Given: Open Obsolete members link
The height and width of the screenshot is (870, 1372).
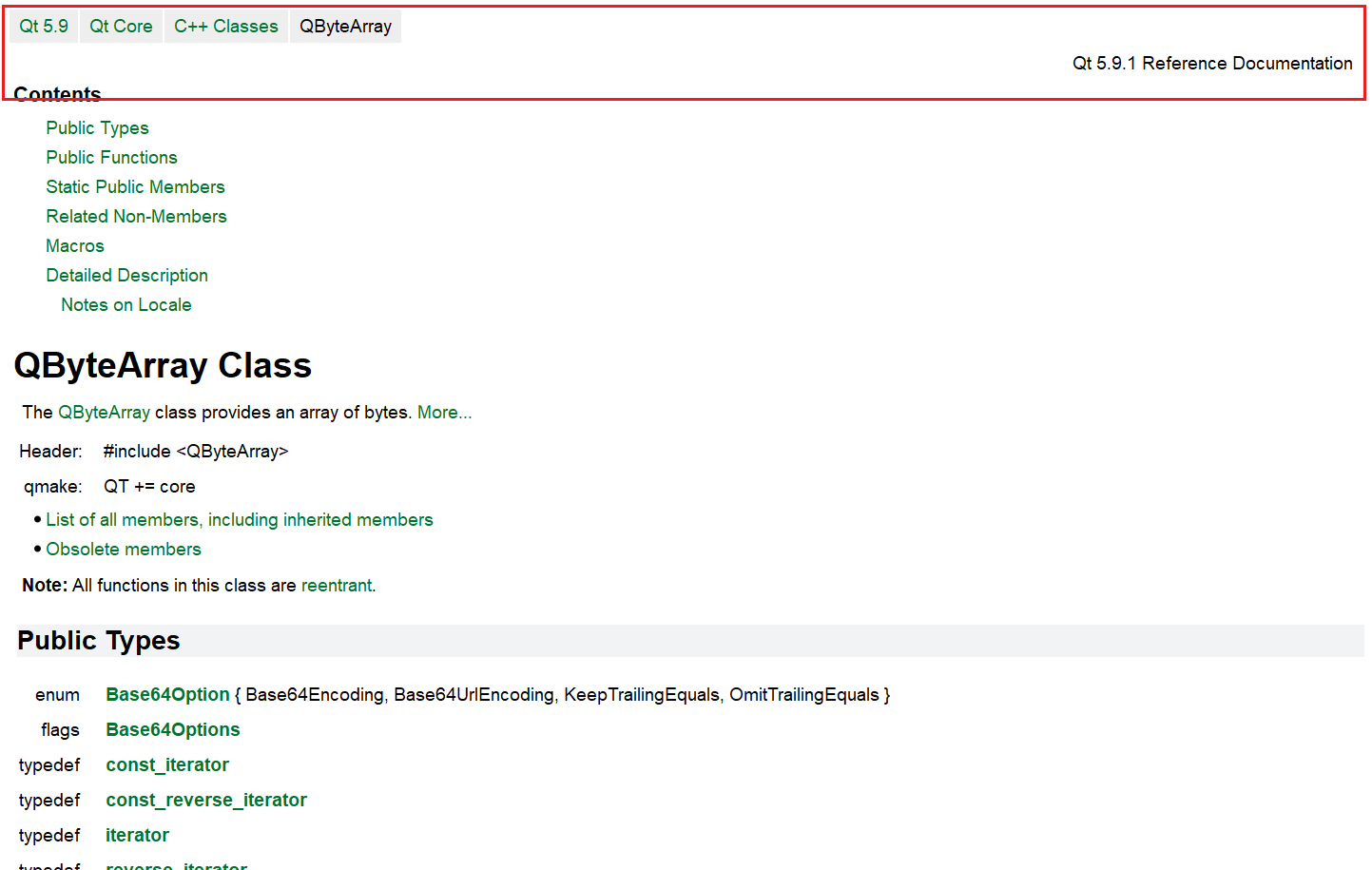Looking at the screenshot, I should 124,550.
